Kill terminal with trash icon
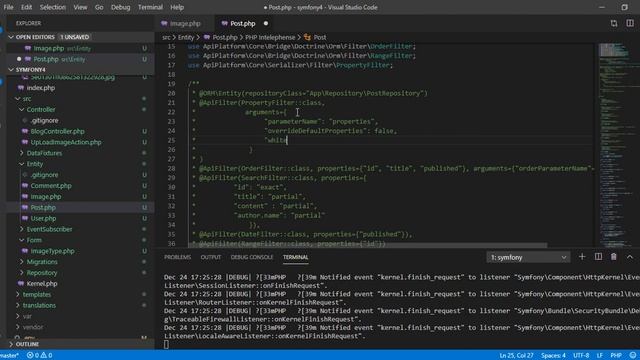 pyautogui.click(x=613, y=257)
